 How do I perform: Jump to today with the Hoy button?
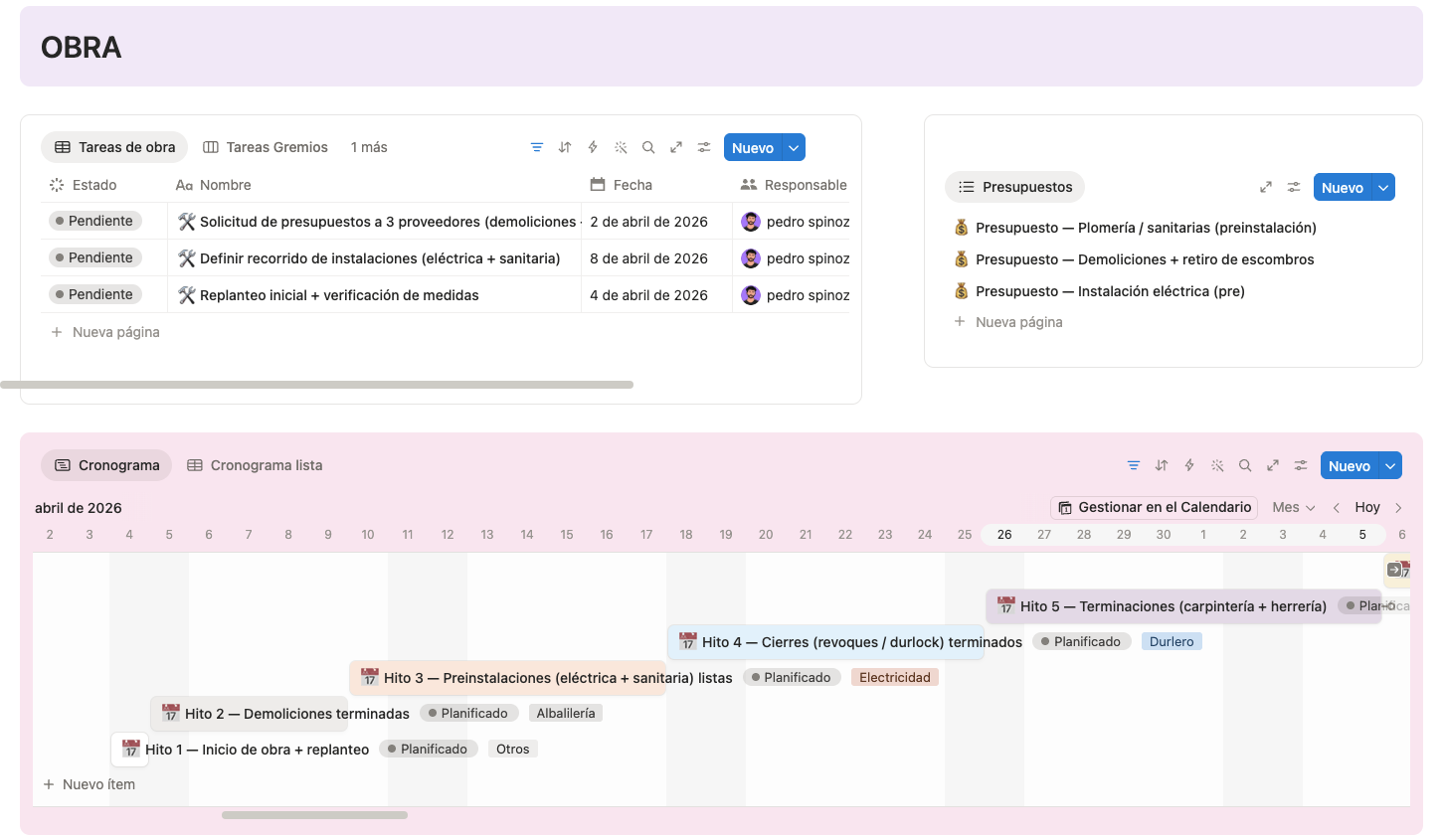1367,507
